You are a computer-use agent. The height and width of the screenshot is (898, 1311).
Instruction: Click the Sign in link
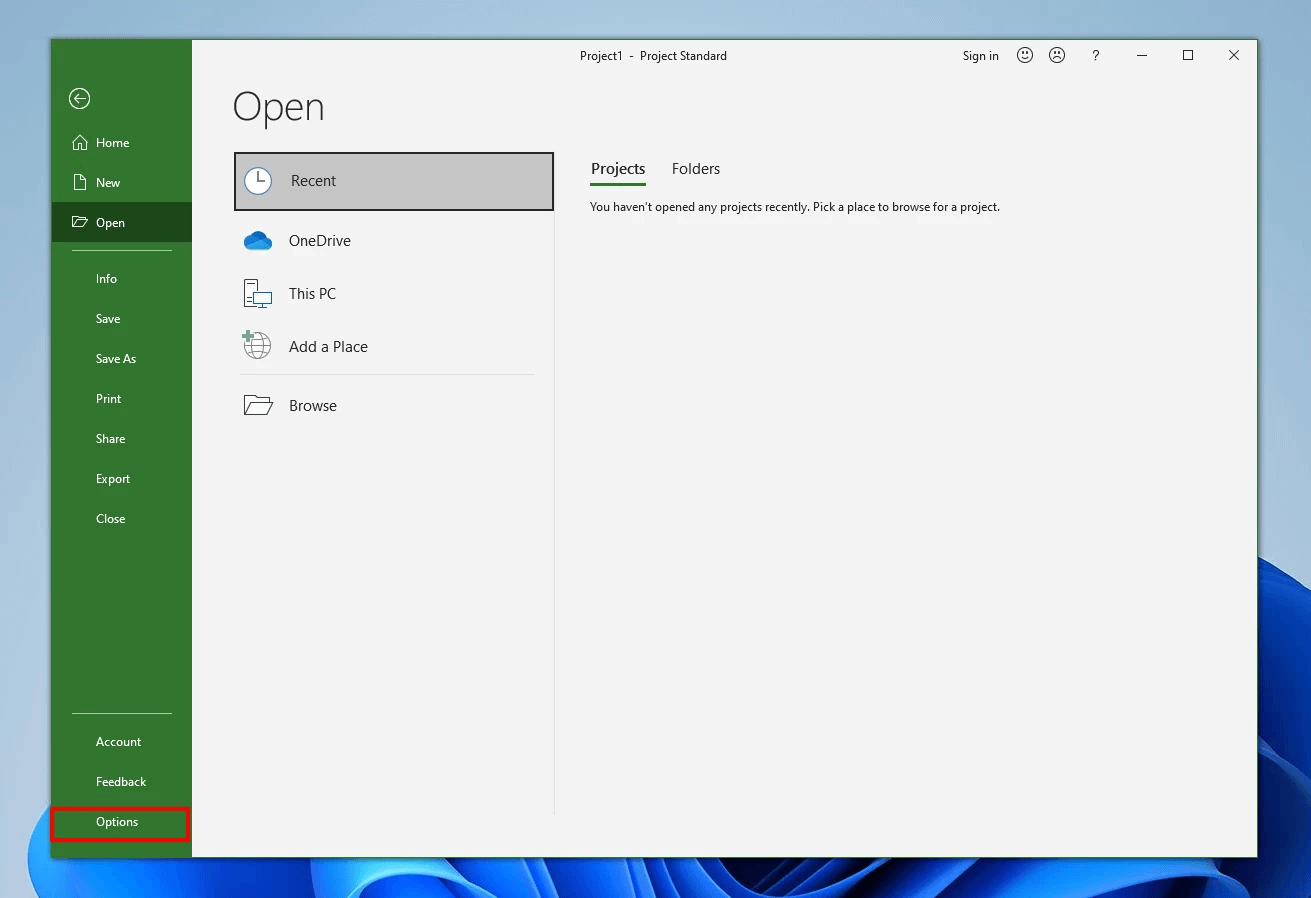click(x=980, y=56)
